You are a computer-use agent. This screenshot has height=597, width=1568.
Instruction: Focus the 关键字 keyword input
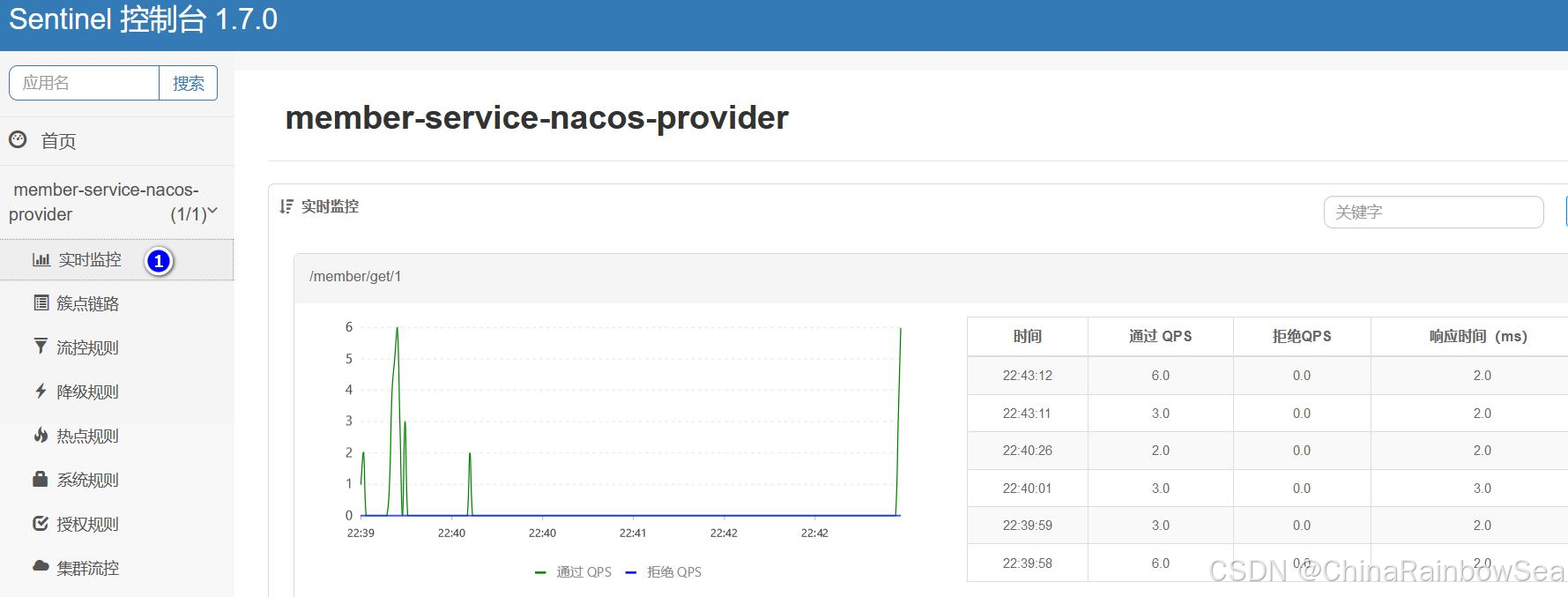1434,212
